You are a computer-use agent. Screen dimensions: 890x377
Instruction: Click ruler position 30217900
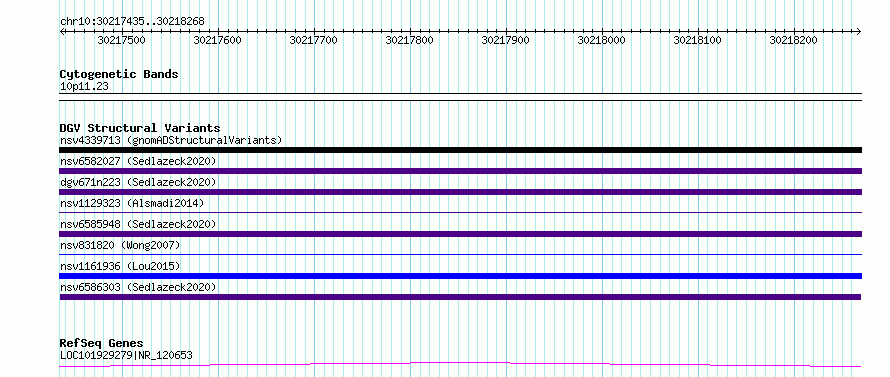click(505, 40)
